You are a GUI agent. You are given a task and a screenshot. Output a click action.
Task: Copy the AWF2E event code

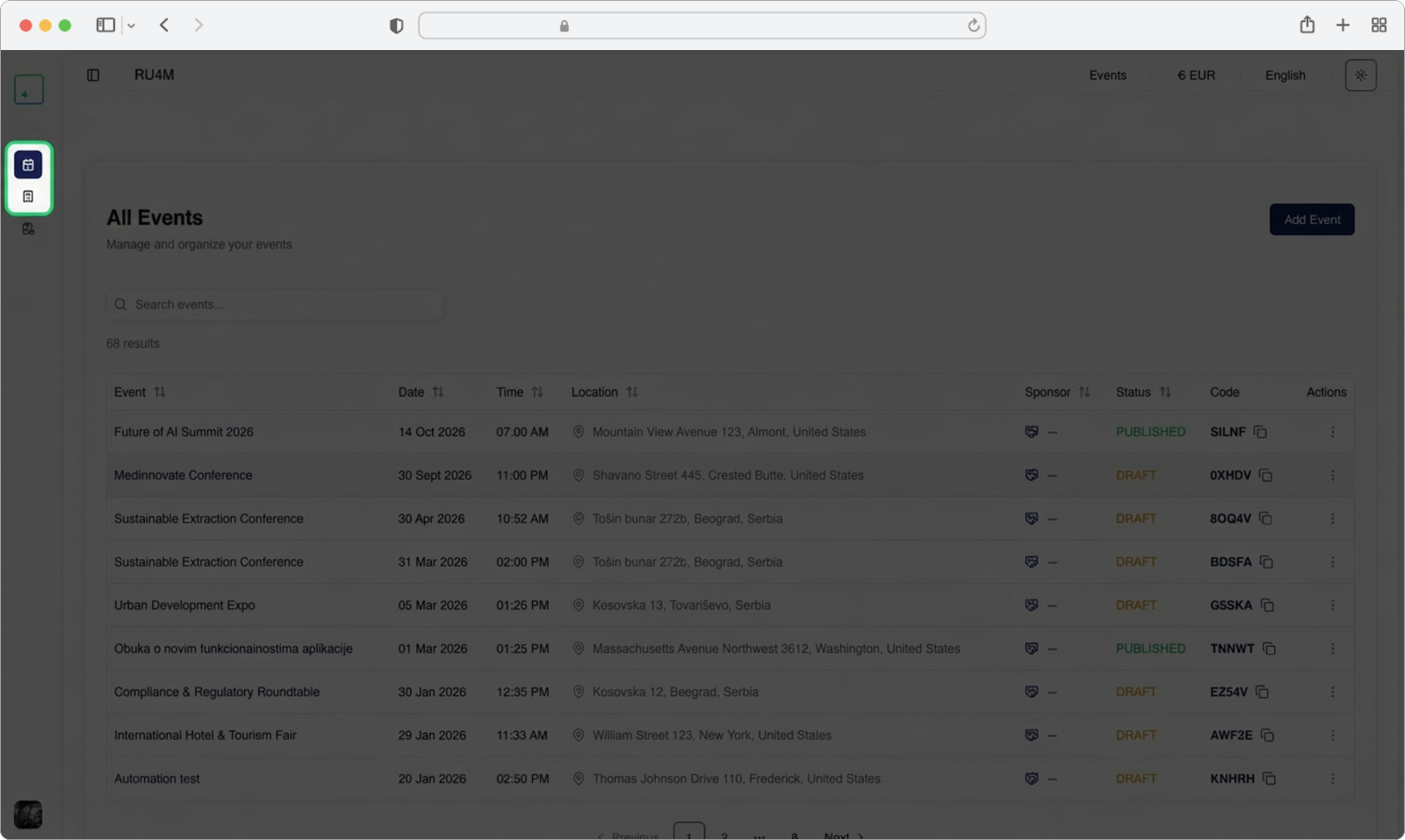tap(1267, 736)
